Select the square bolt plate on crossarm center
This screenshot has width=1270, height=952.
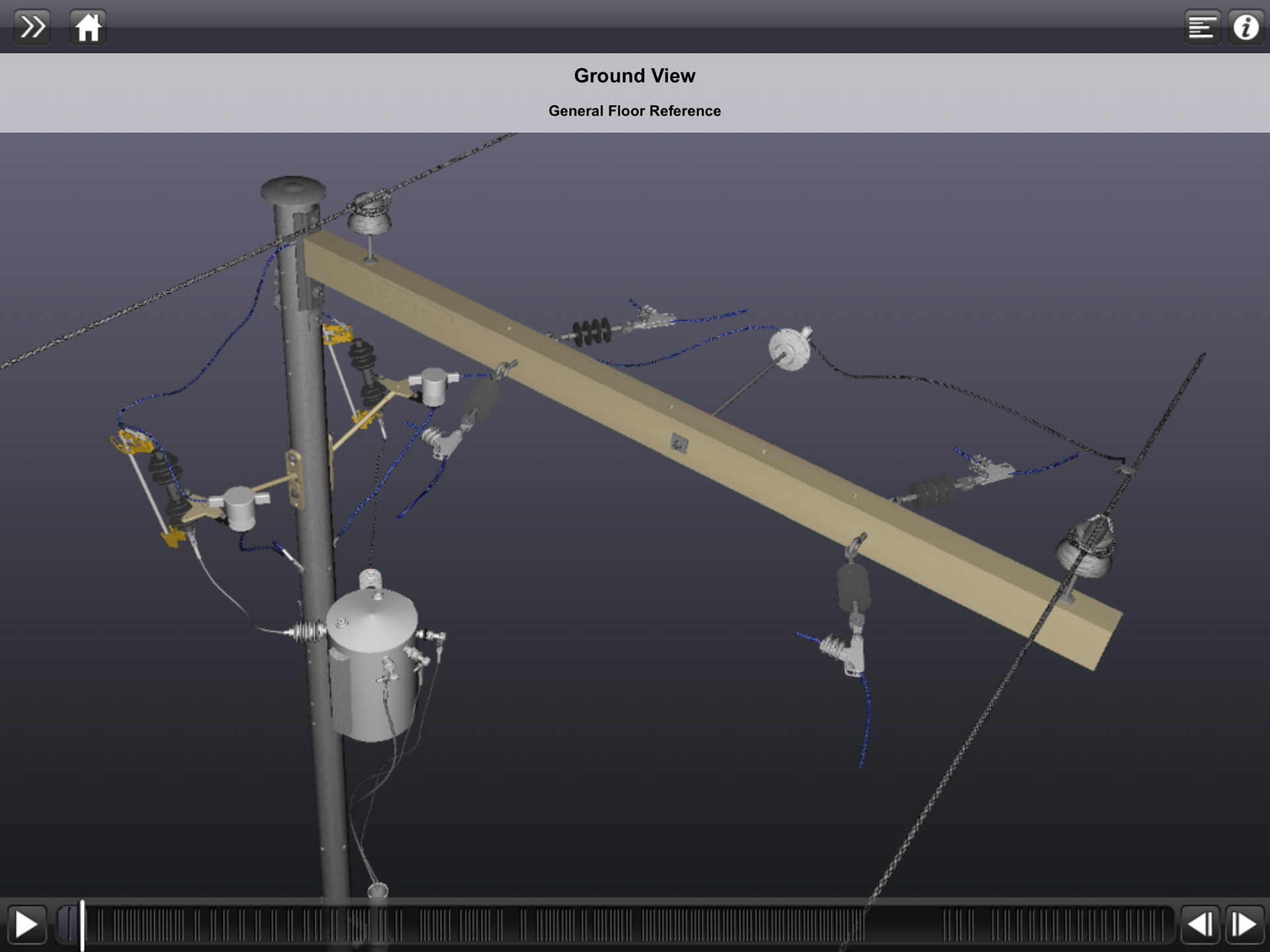point(679,444)
